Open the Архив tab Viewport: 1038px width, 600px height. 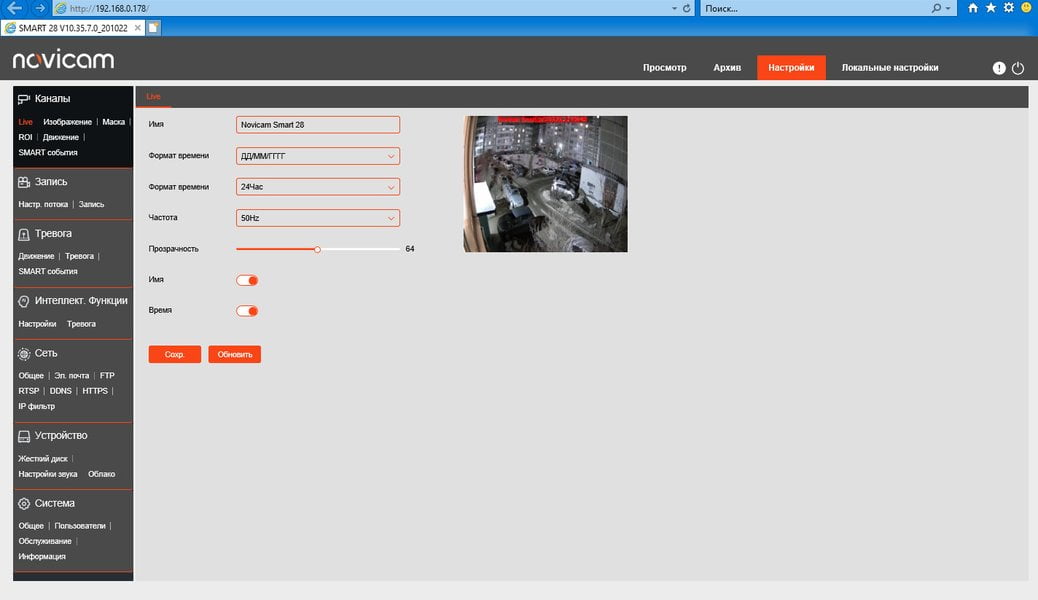click(727, 68)
